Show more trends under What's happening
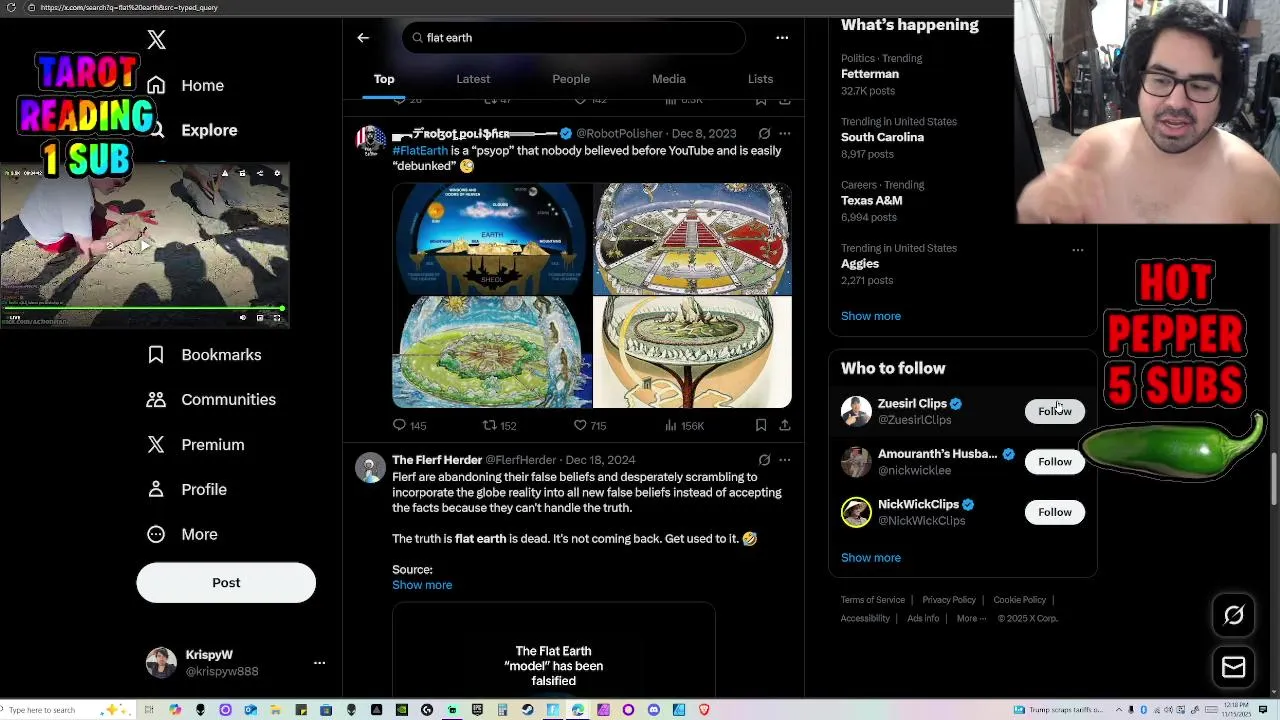This screenshot has height=720, width=1280. 871,316
